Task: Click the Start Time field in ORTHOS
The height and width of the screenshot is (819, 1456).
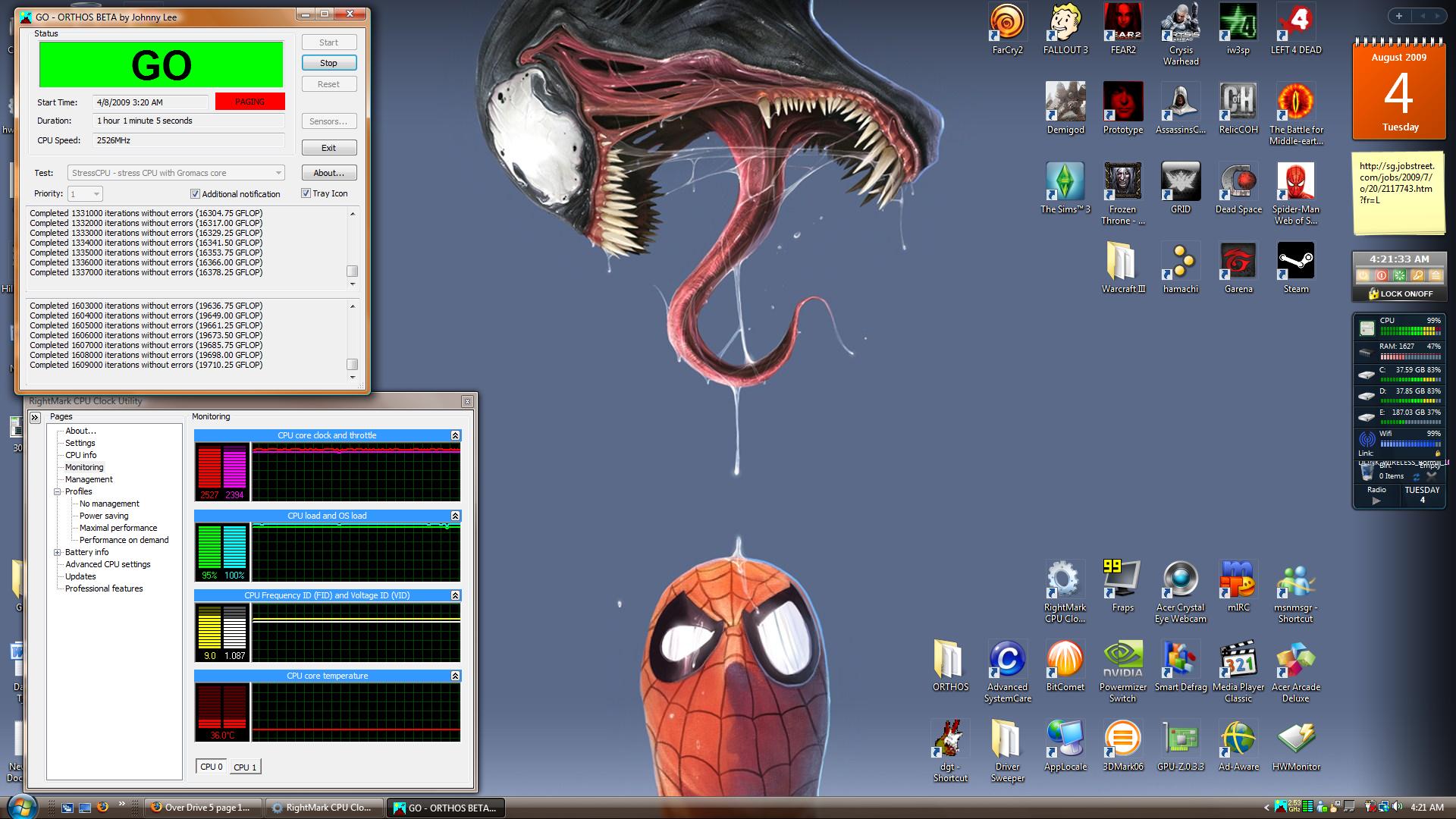Action: coord(151,102)
